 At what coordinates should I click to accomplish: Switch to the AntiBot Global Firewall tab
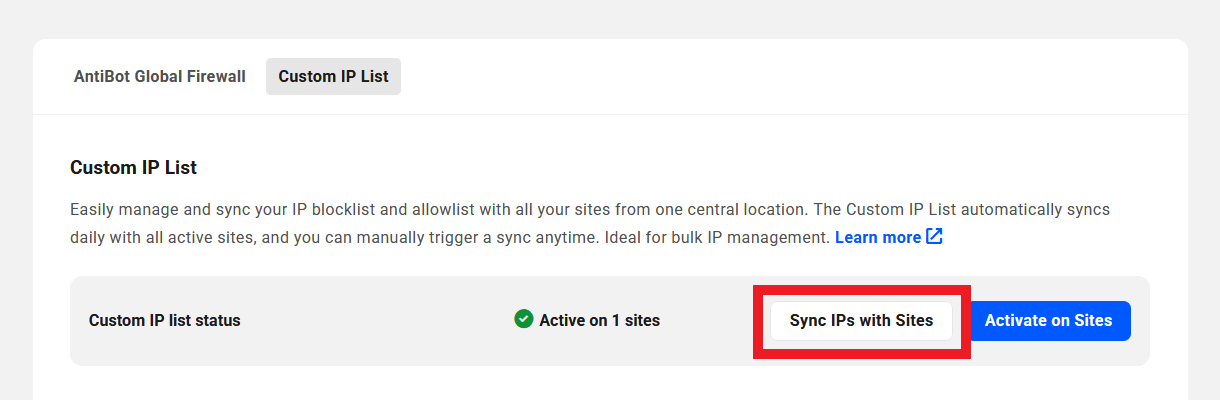point(159,76)
